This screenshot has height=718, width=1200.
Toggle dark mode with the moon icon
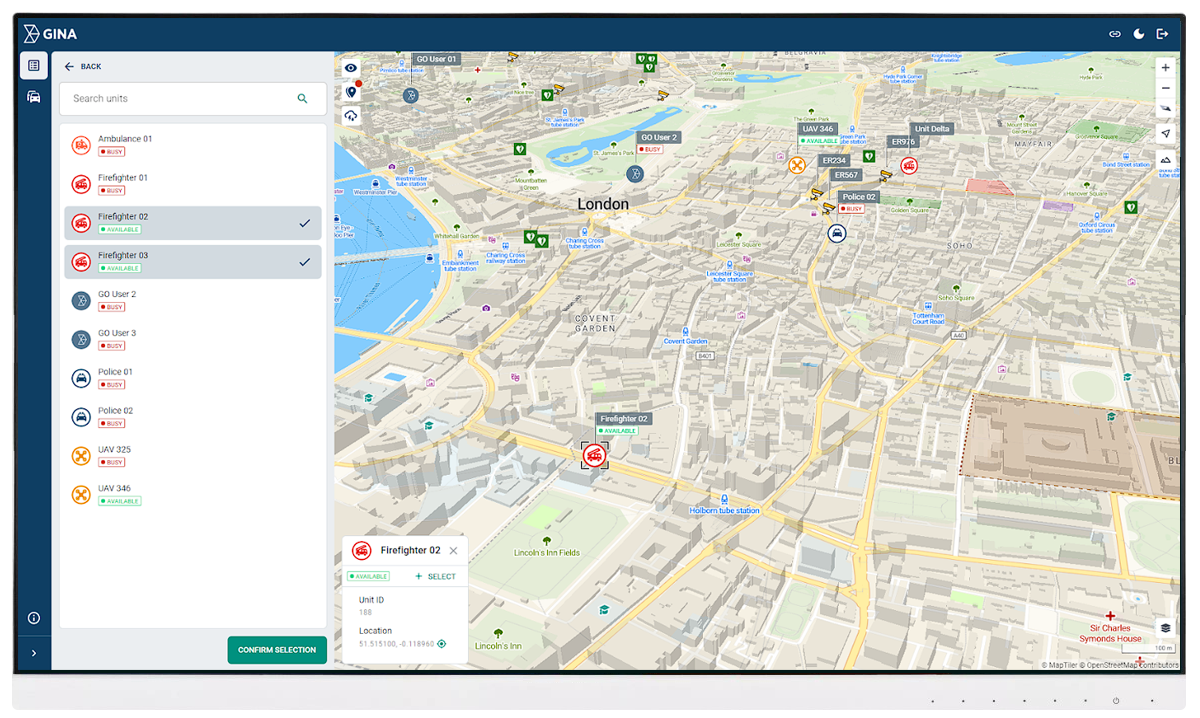1138,33
